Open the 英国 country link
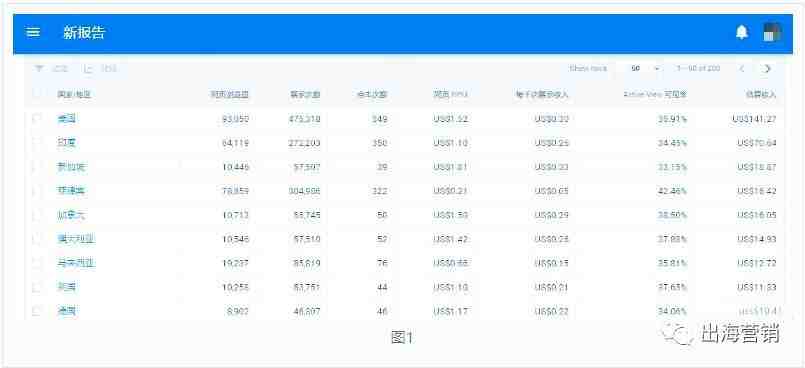The height and width of the screenshot is (368, 805). point(66,287)
